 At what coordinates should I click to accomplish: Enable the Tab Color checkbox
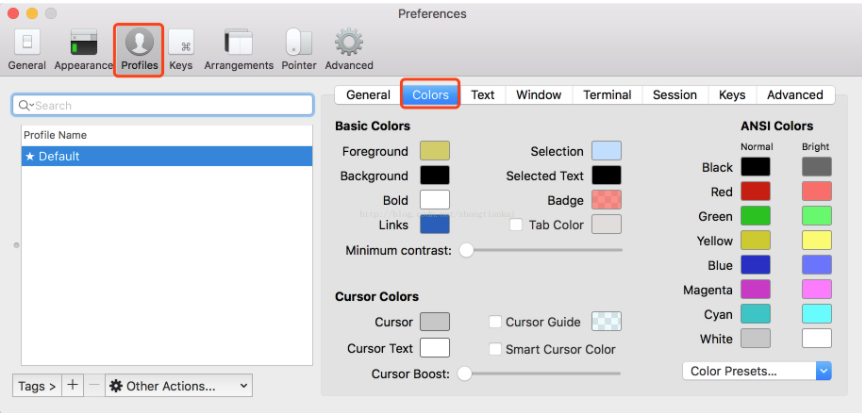516,225
